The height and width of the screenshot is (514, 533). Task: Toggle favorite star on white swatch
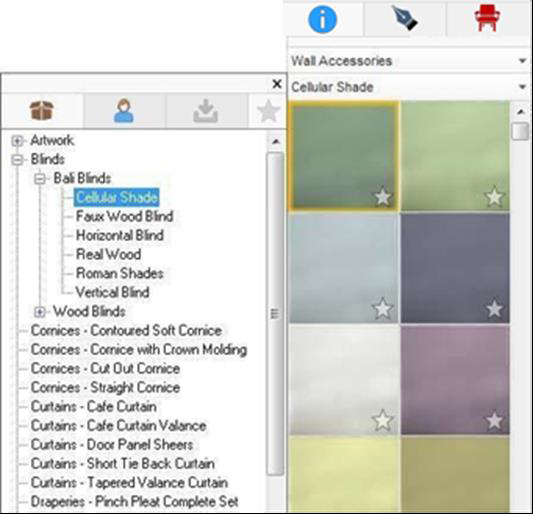click(x=382, y=420)
